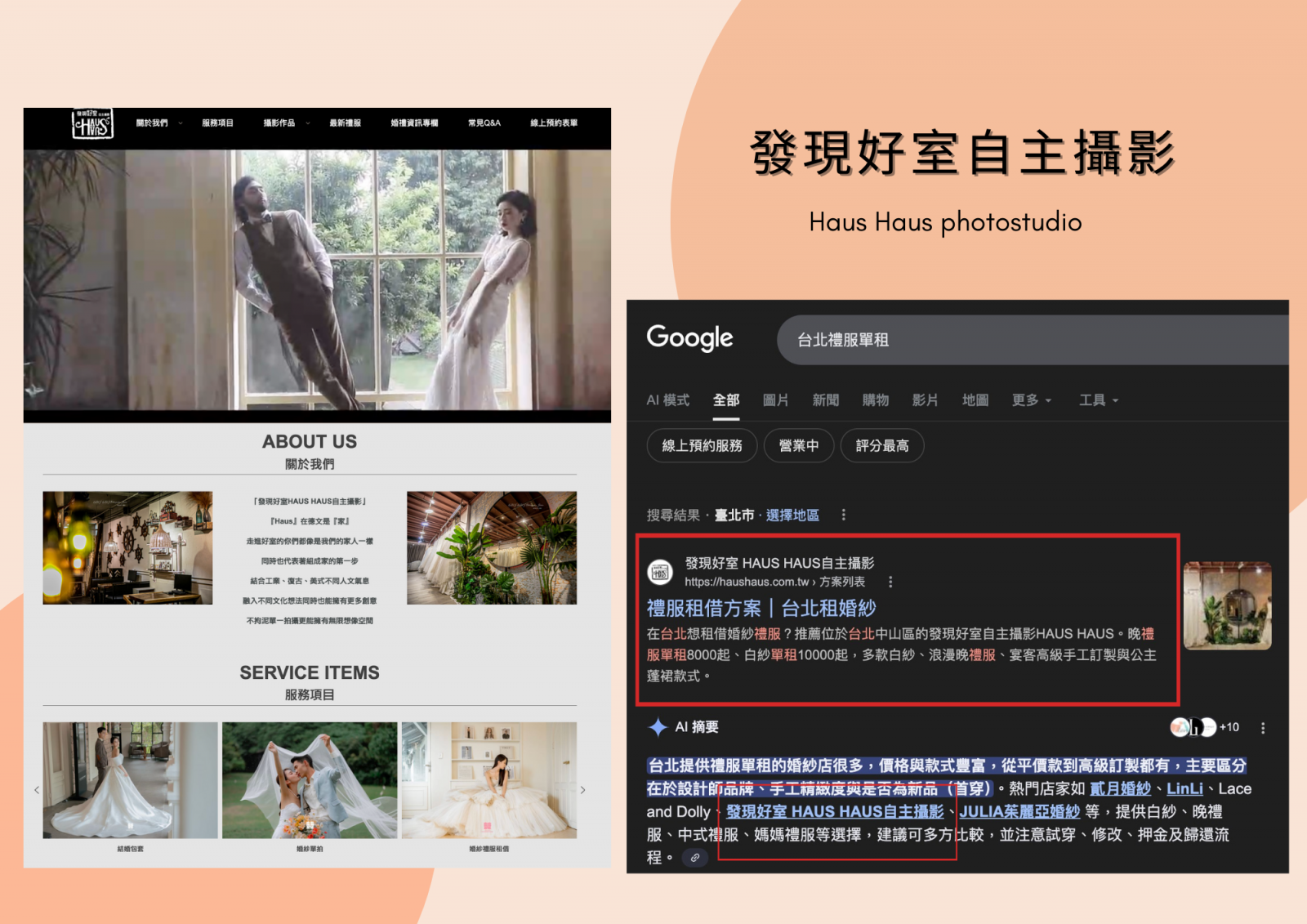This screenshot has width=1307, height=924.
Task: Enable the 評分最高 filter chip
Action: coord(881,446)
